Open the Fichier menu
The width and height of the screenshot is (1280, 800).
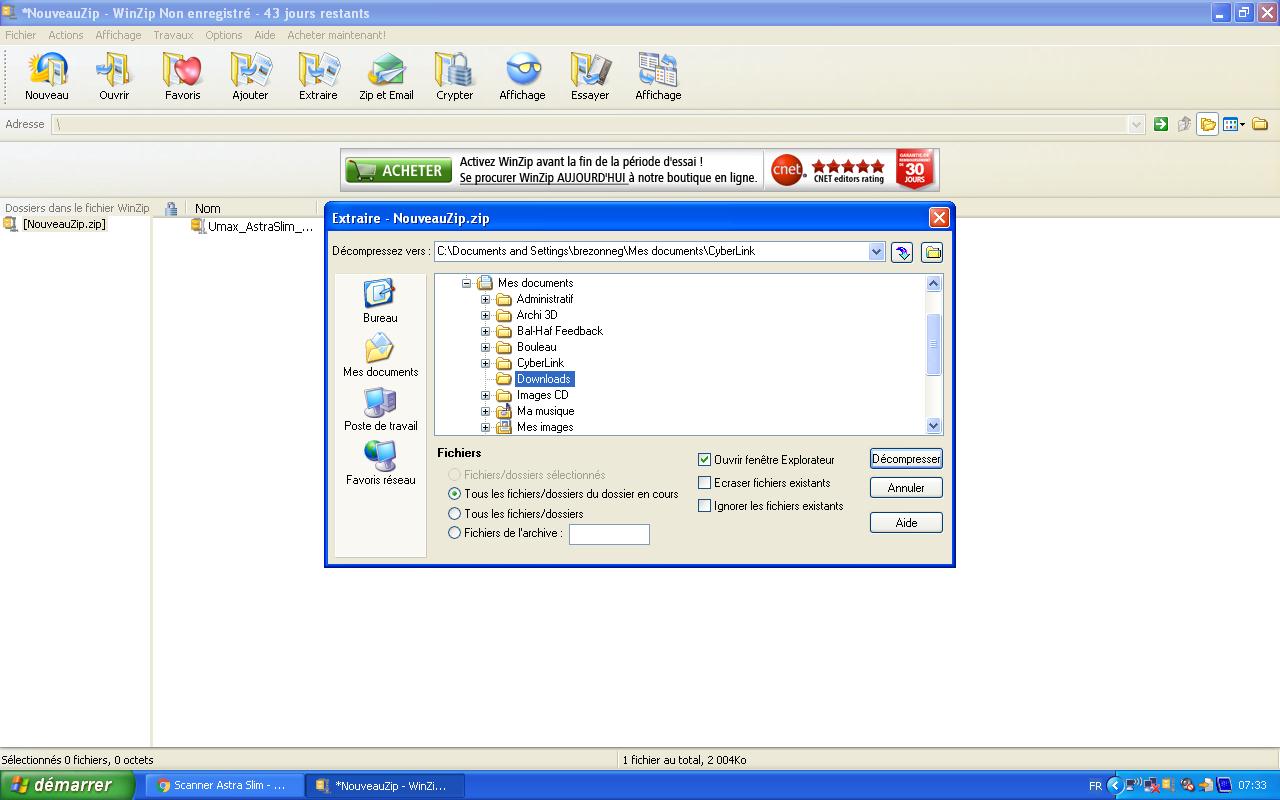(20, 35)
